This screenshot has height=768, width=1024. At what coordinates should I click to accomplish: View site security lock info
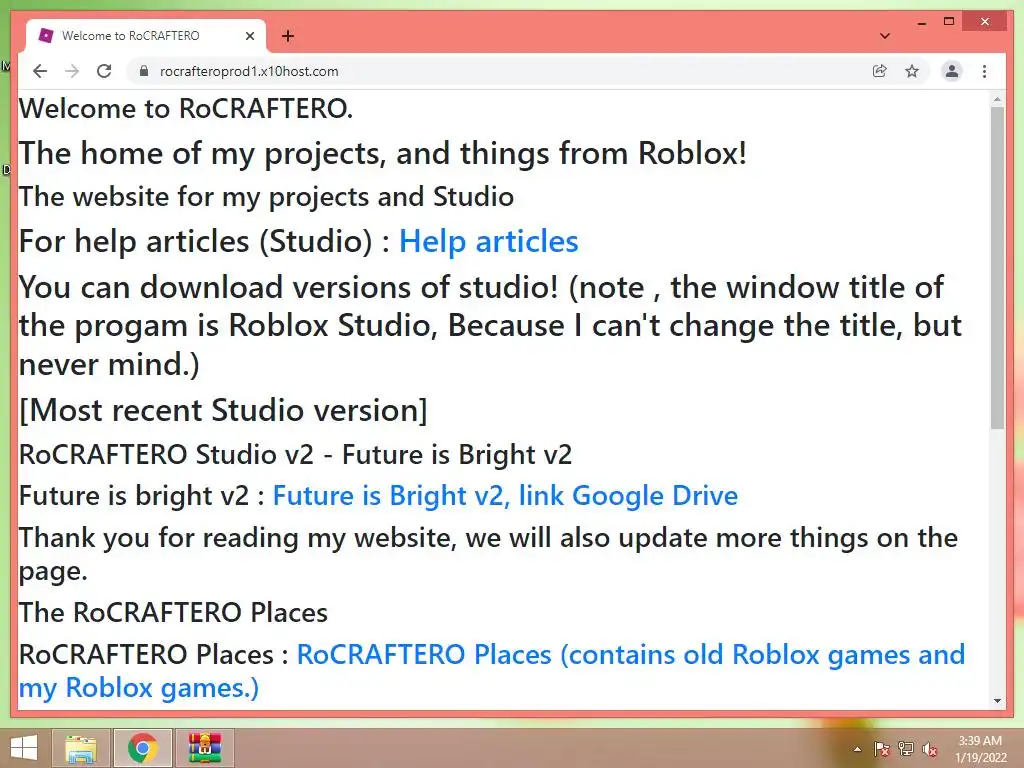click(x=144, y=71)
